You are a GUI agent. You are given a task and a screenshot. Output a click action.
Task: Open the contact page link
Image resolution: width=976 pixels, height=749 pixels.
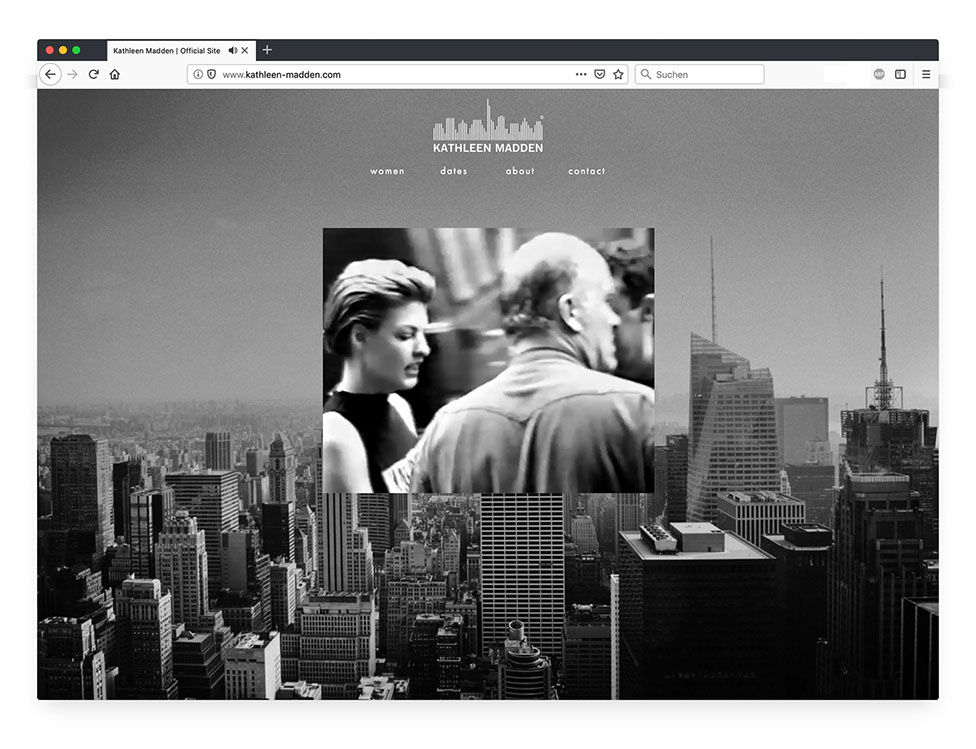coord(587,171)
